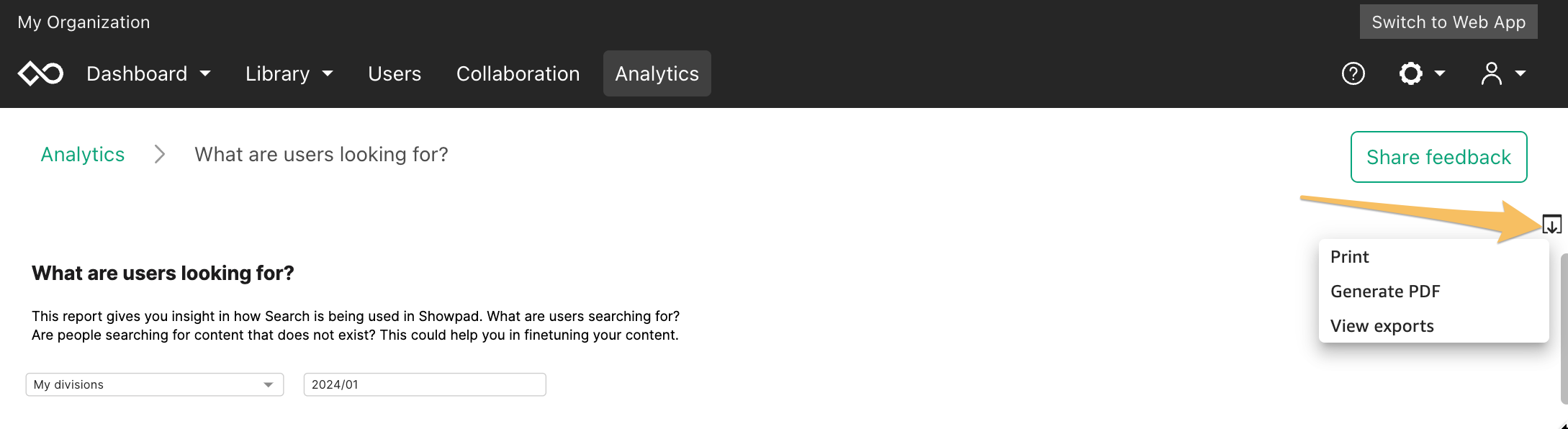This screenshot has width=1568, height=429.
Task: Select the Analytics tab
Action: pos(657,73)
